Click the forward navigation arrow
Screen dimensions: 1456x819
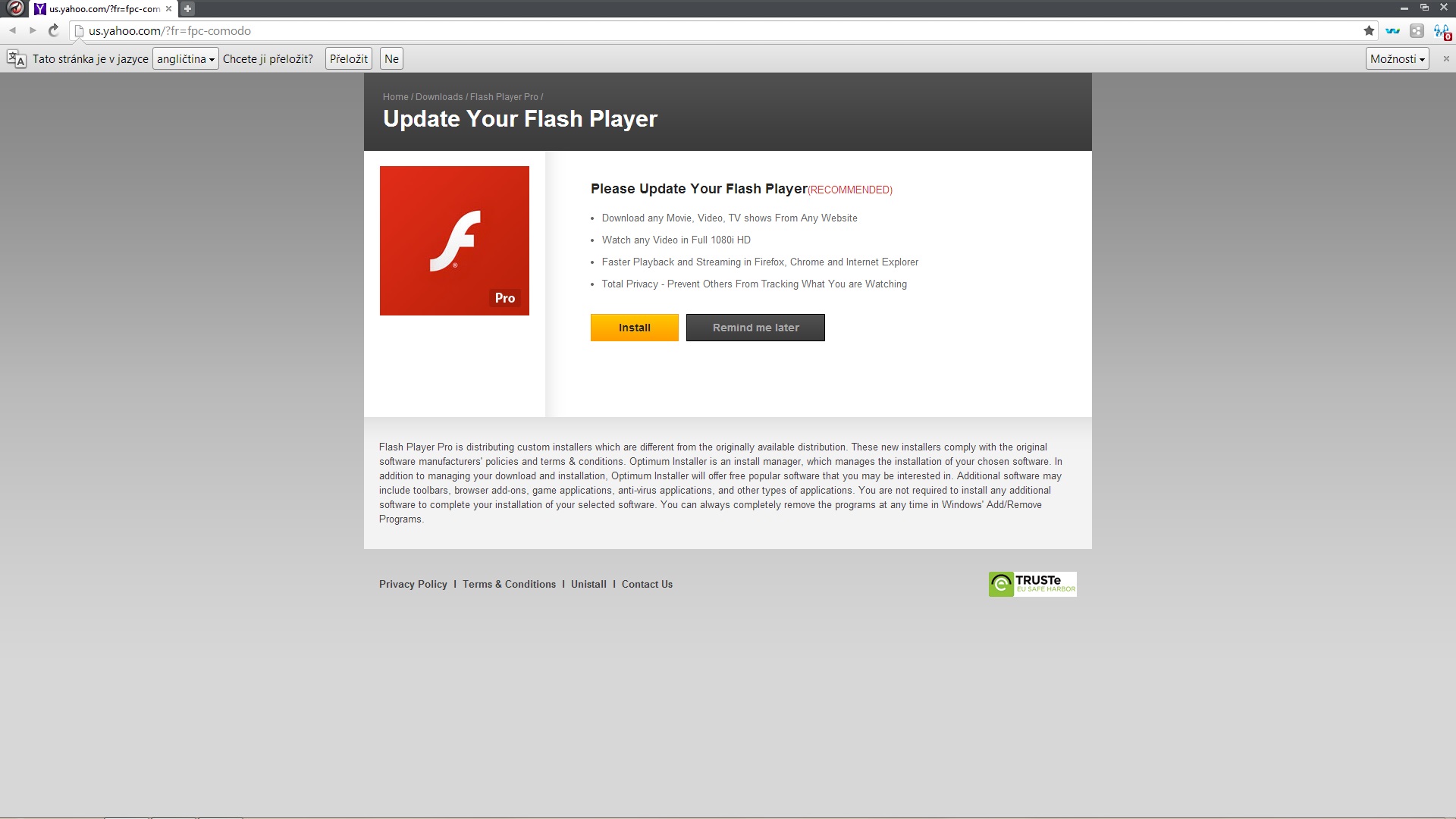[x=33, y=30]
